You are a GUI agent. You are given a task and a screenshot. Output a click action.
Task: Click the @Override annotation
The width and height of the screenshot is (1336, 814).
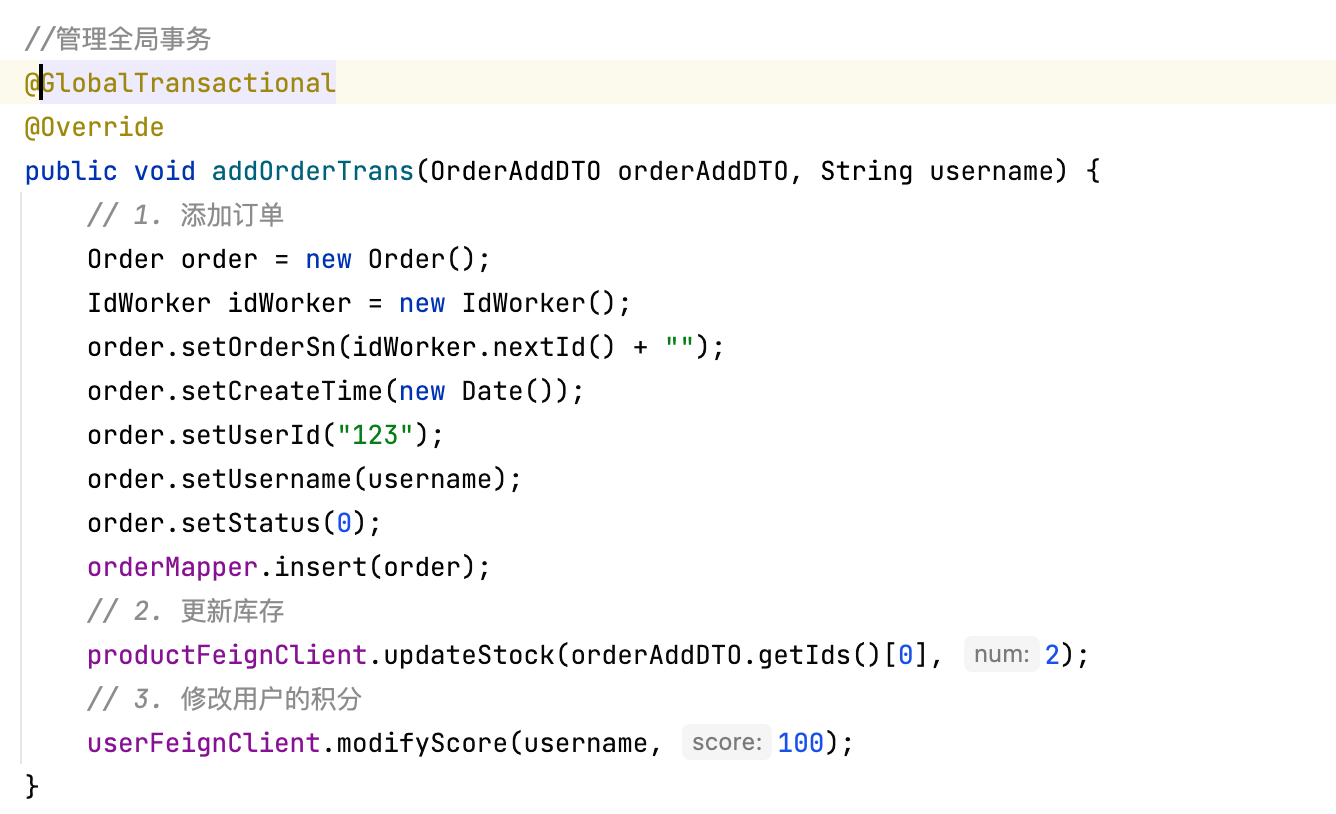[x=94, y=127]
